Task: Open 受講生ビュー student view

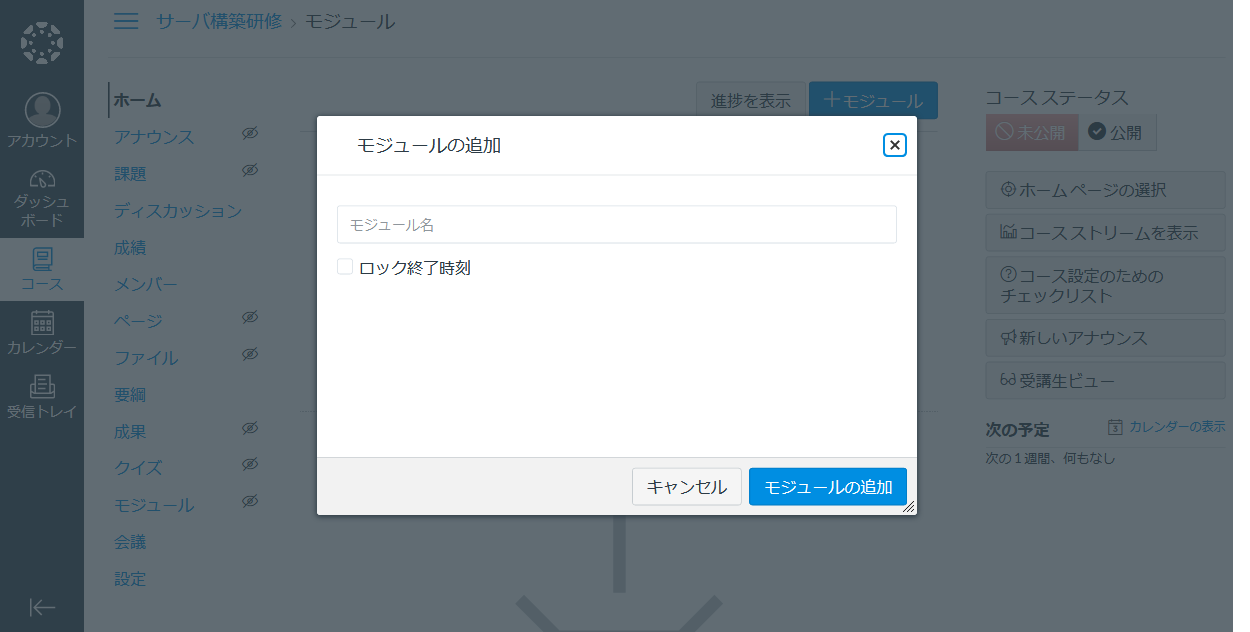Action: pos(1105,381)
